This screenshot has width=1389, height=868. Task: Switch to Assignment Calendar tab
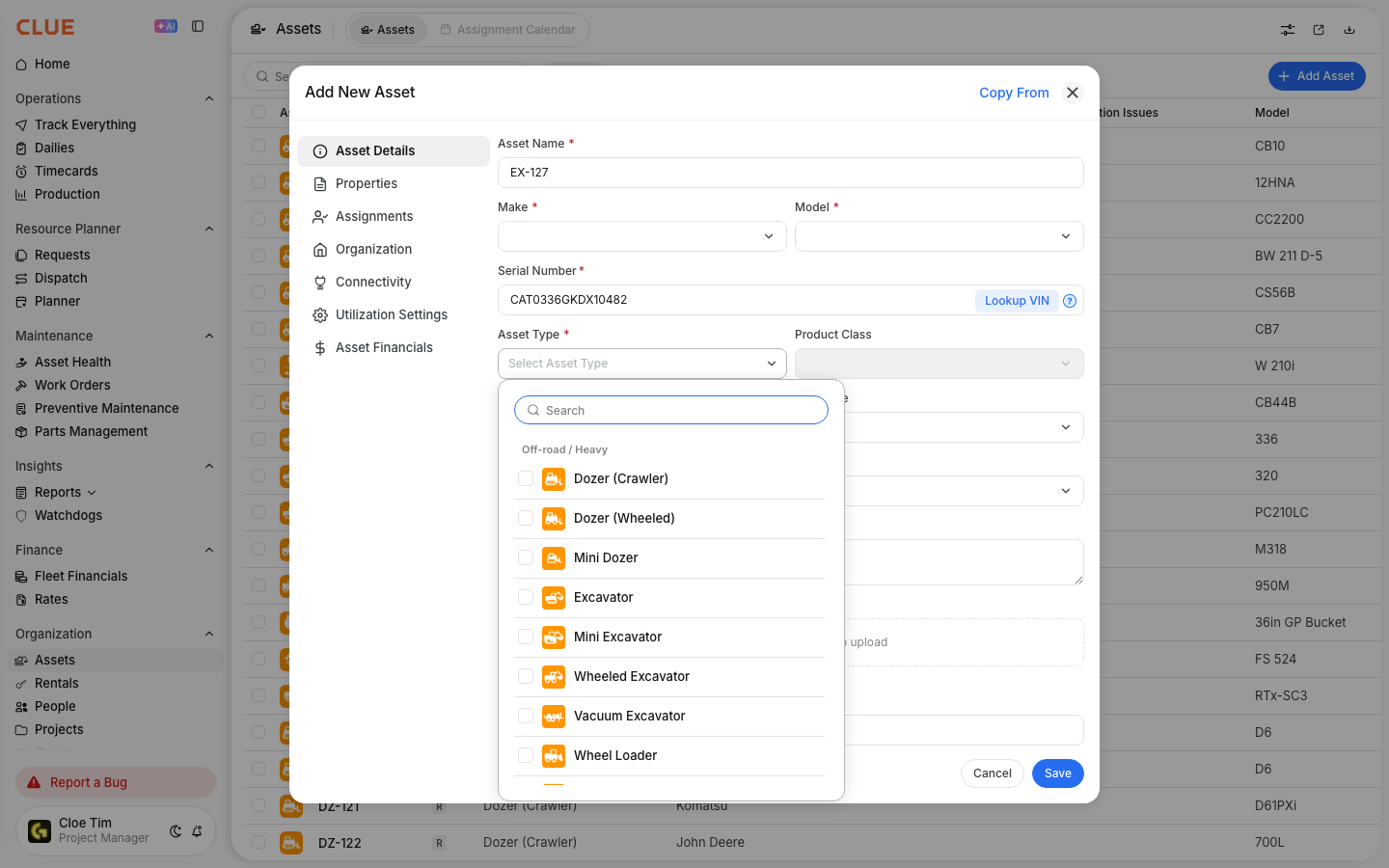click(507, 30)
